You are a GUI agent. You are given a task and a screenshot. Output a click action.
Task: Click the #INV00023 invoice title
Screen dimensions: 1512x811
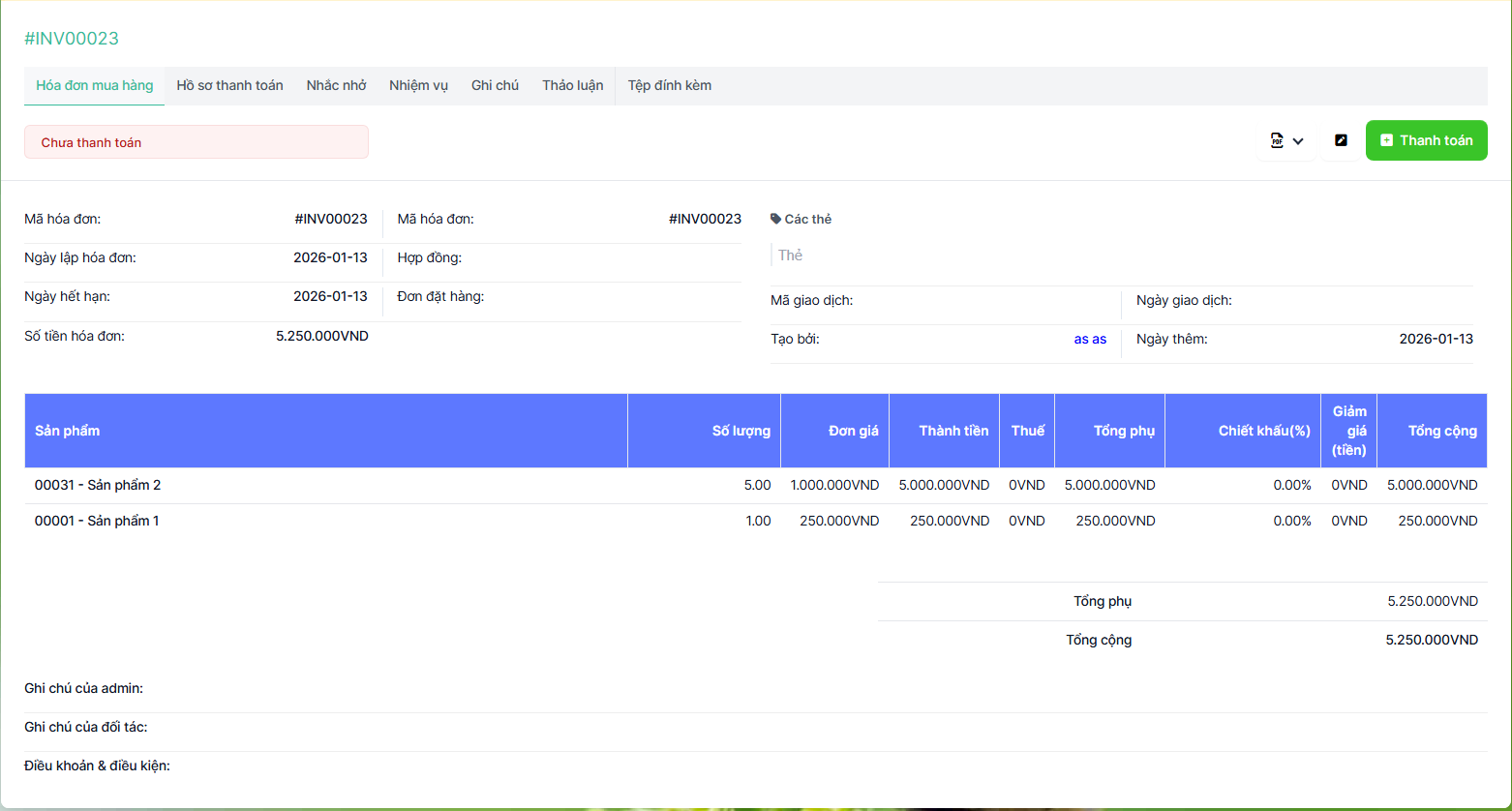point(72,39)
